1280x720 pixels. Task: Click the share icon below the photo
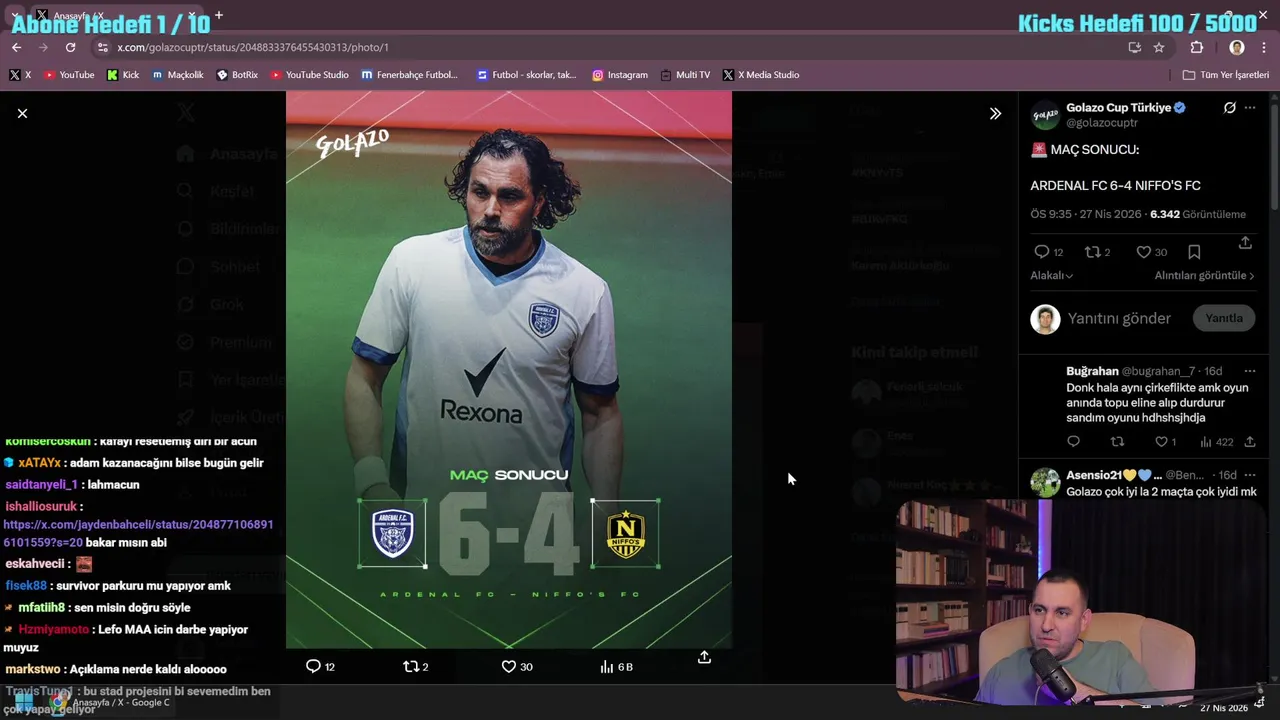(704, 657)
